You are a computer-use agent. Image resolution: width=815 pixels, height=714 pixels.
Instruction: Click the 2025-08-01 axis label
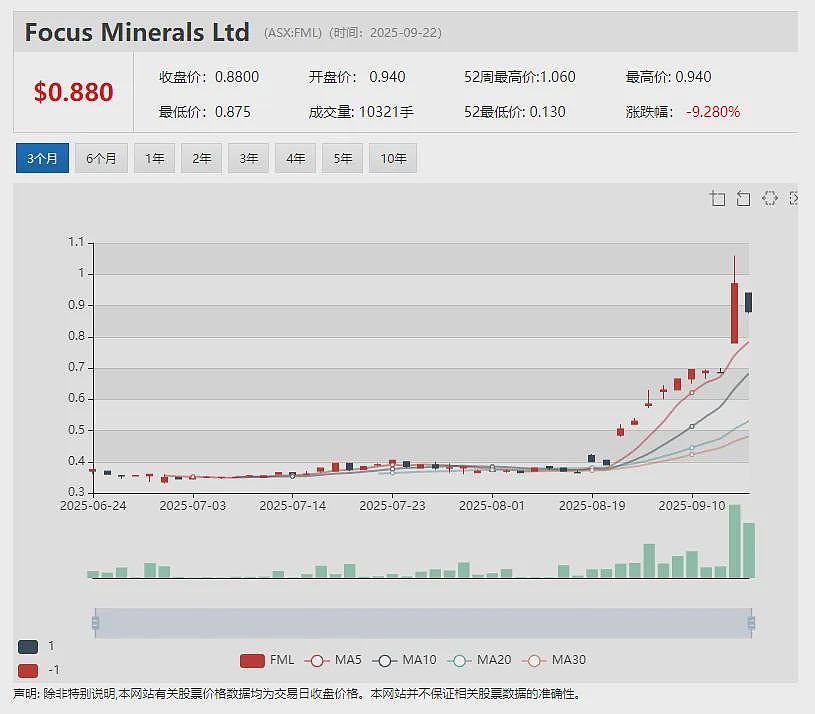coord(492,506)
